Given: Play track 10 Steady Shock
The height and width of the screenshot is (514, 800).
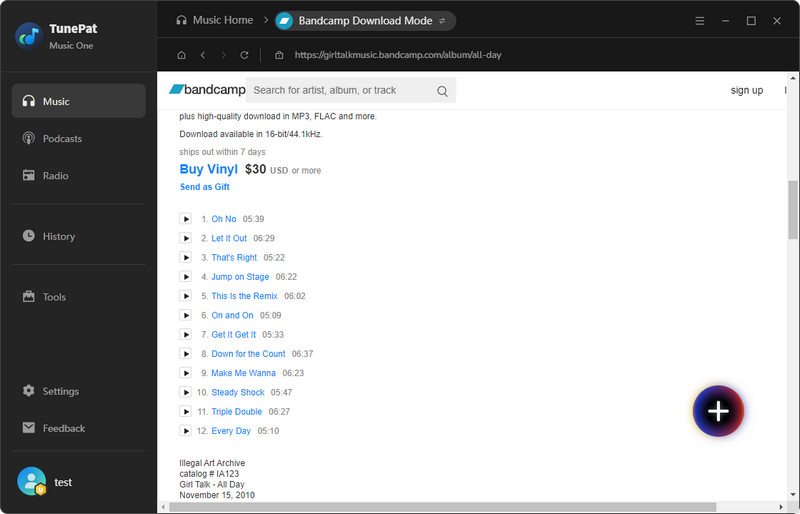Looking at the screenshot, I should point(185,393).
